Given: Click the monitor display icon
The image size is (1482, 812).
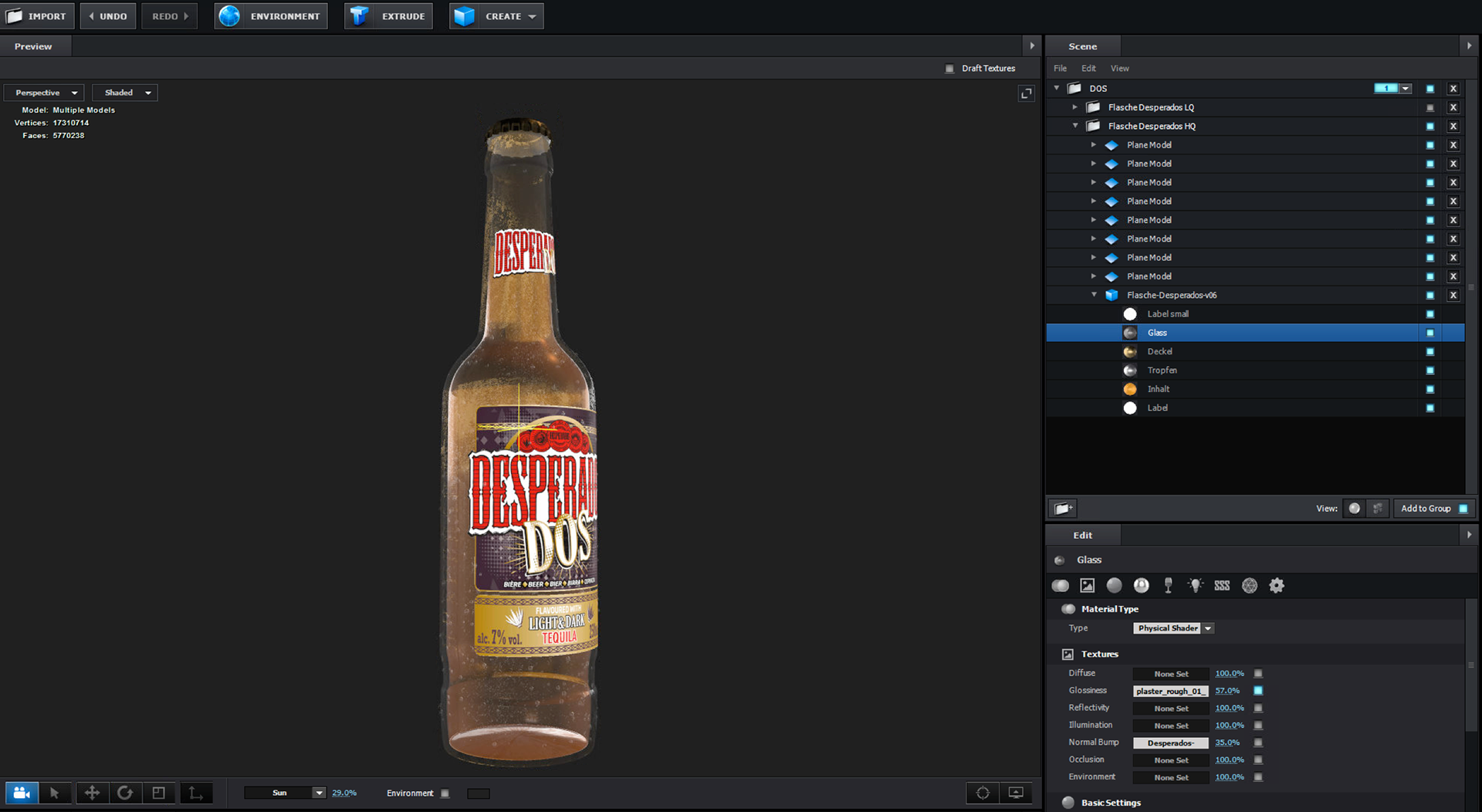Looking at the screenshot, I should tap(1017, 793).
